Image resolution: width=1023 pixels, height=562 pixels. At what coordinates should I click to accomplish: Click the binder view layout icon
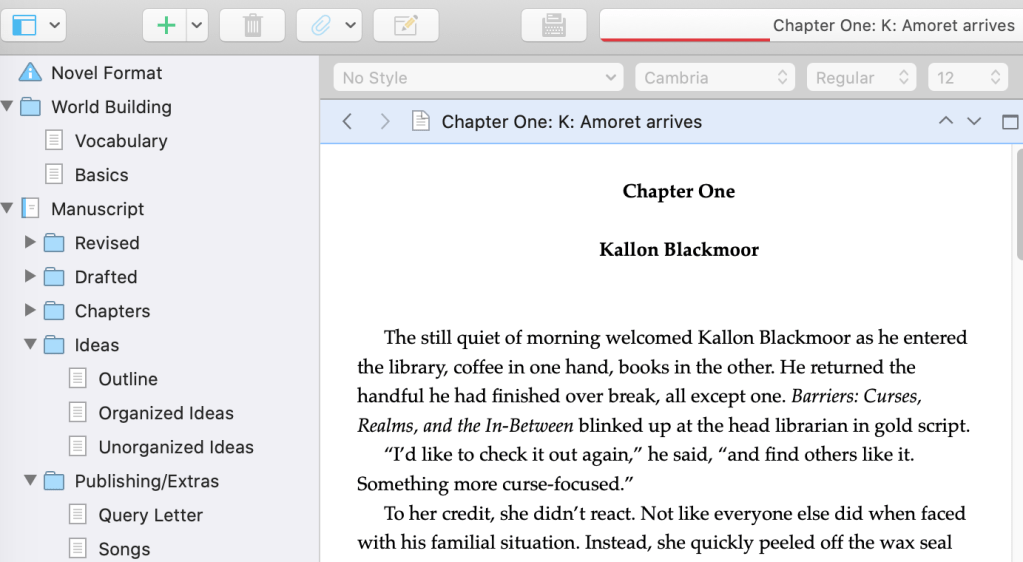[24, 26]
